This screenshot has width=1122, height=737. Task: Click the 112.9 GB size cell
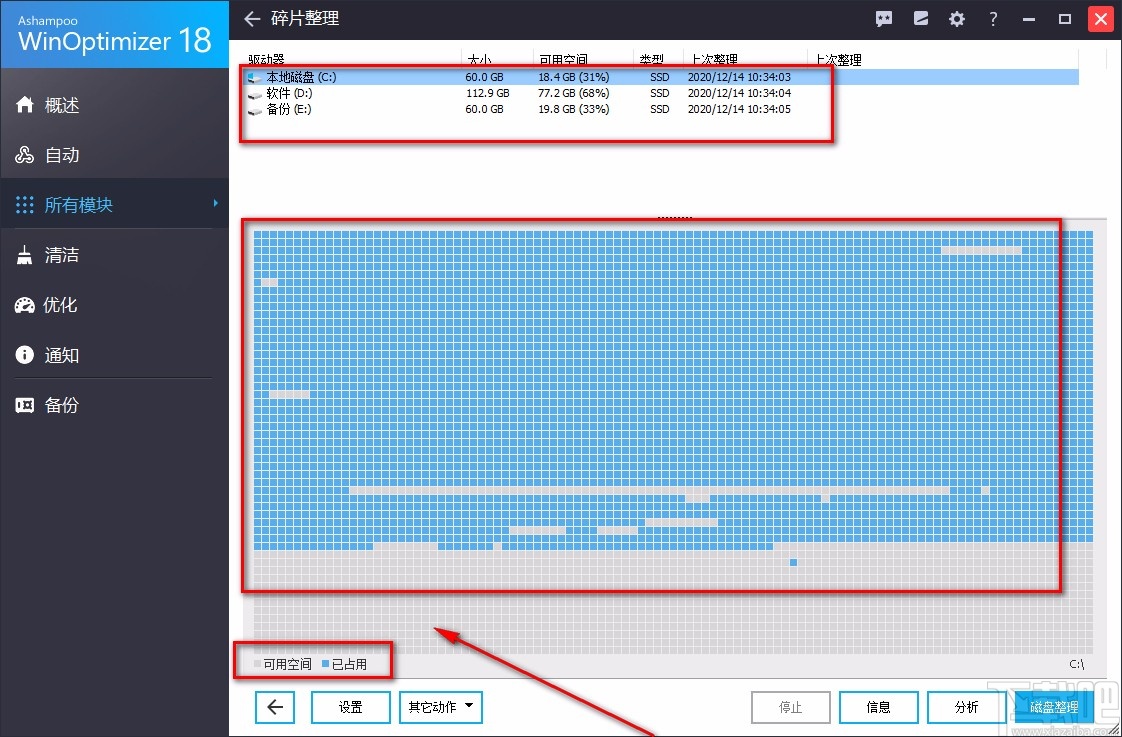click(x=488, y=93)
